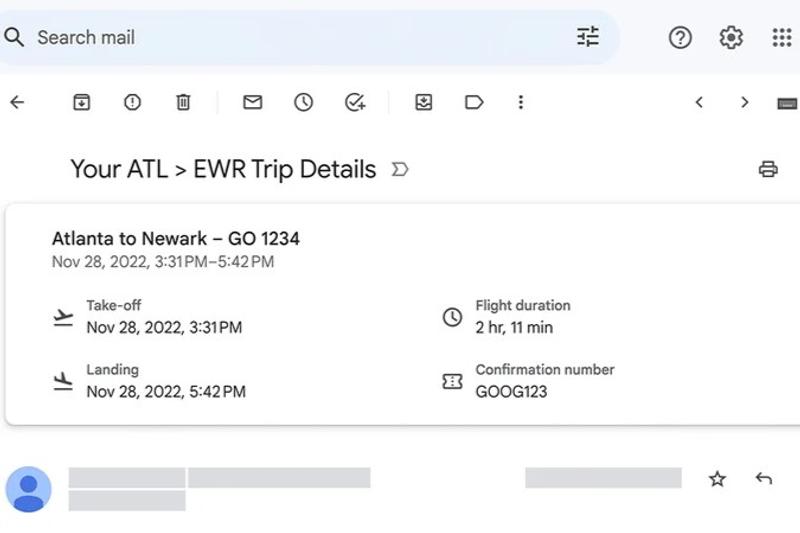
Task: Show search options filter
Action: pyautogui.click(x=588, y=37)
